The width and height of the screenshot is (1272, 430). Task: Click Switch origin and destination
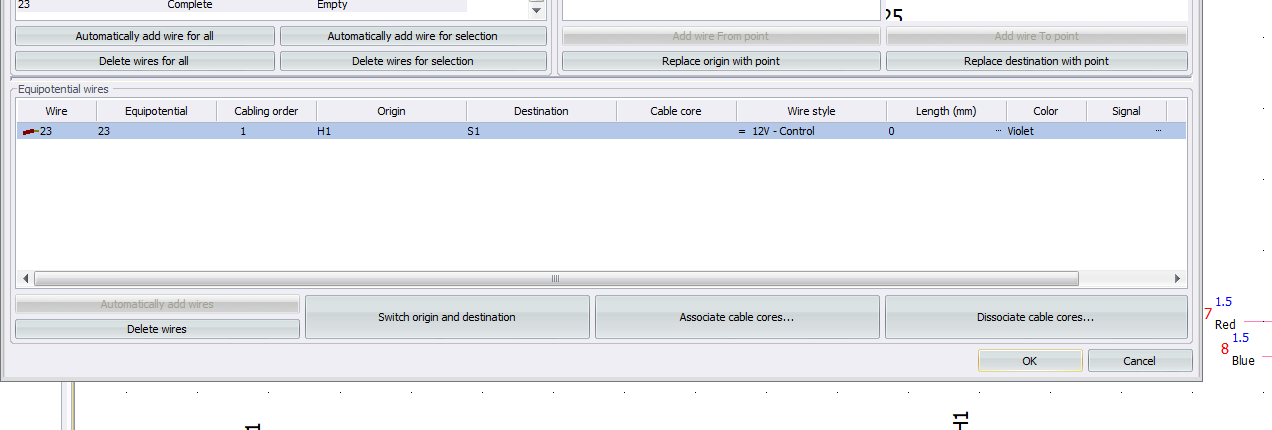447,317
